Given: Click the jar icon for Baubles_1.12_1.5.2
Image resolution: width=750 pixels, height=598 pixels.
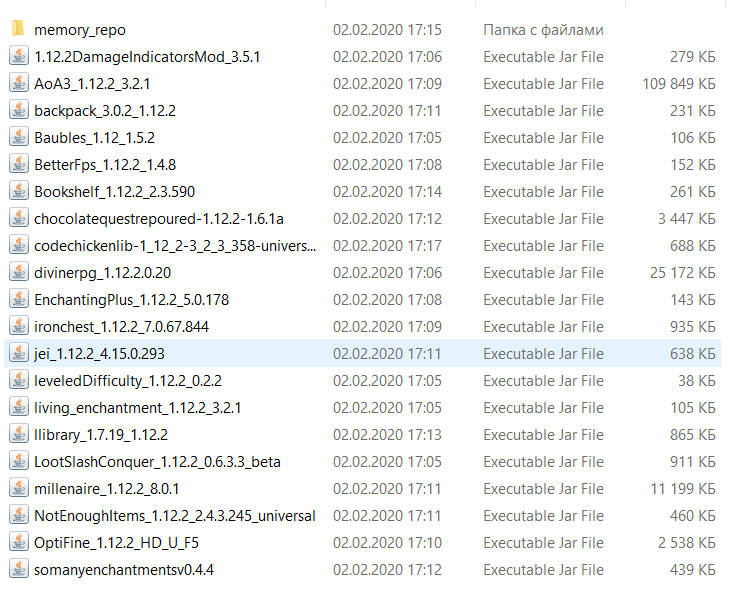Looking at the screenshot, I should [19, 137].
